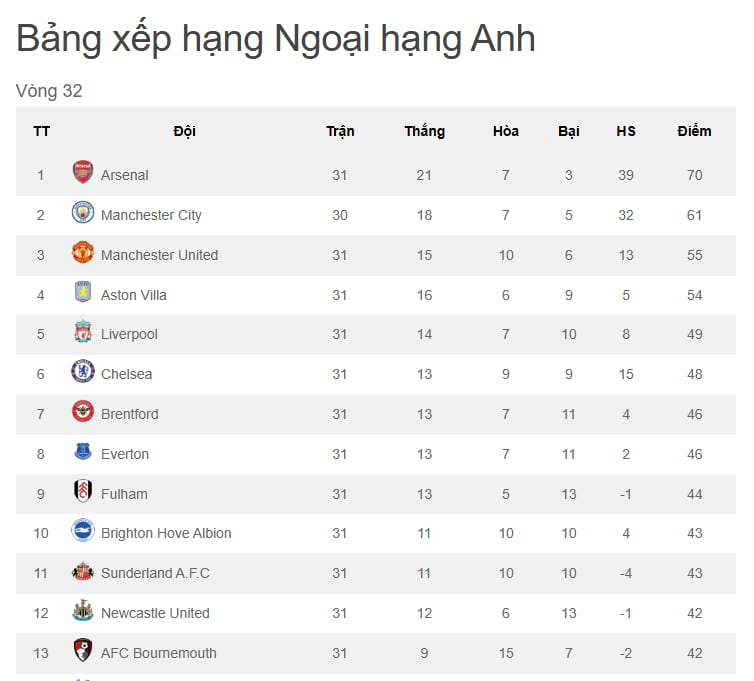754x681 pixels.
Task: Click the Đội column header
Action: click(184, 131)
